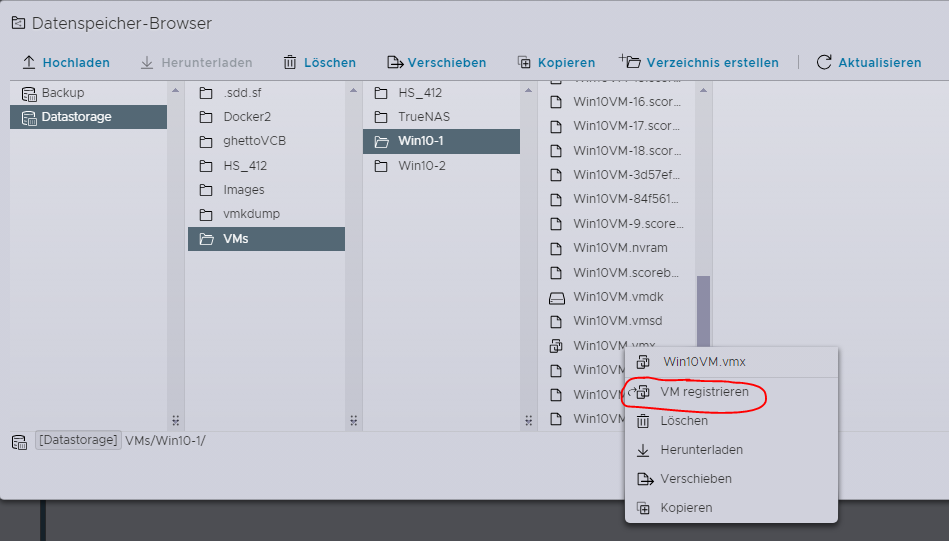Open the Win10-2 folder
The height and width of the screenshot is (541, 949).
pos(421,166)
